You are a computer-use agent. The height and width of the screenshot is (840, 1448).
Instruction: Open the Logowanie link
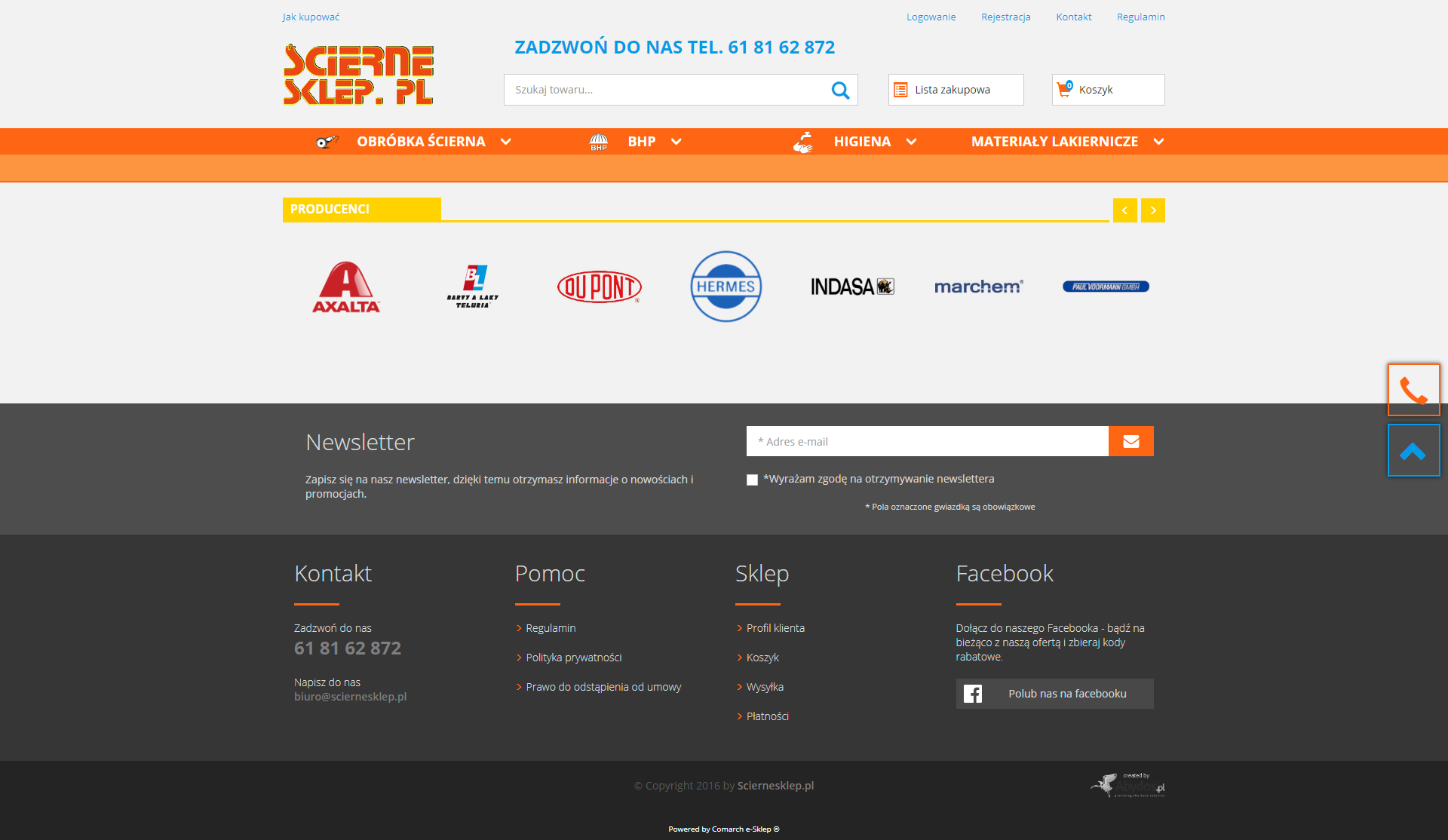931,17
